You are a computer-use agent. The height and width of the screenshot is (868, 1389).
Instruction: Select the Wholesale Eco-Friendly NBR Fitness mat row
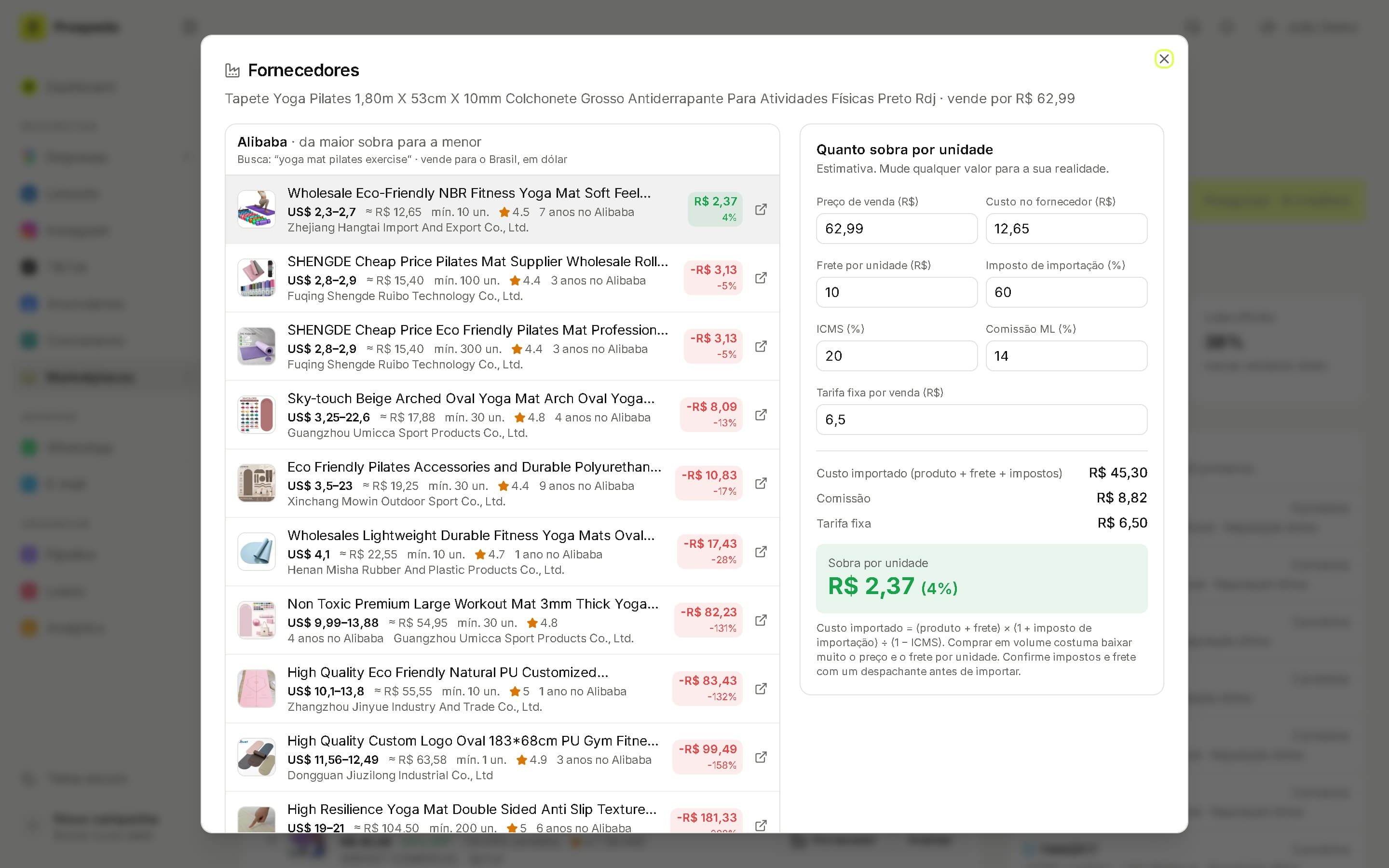tap(502, 210)
